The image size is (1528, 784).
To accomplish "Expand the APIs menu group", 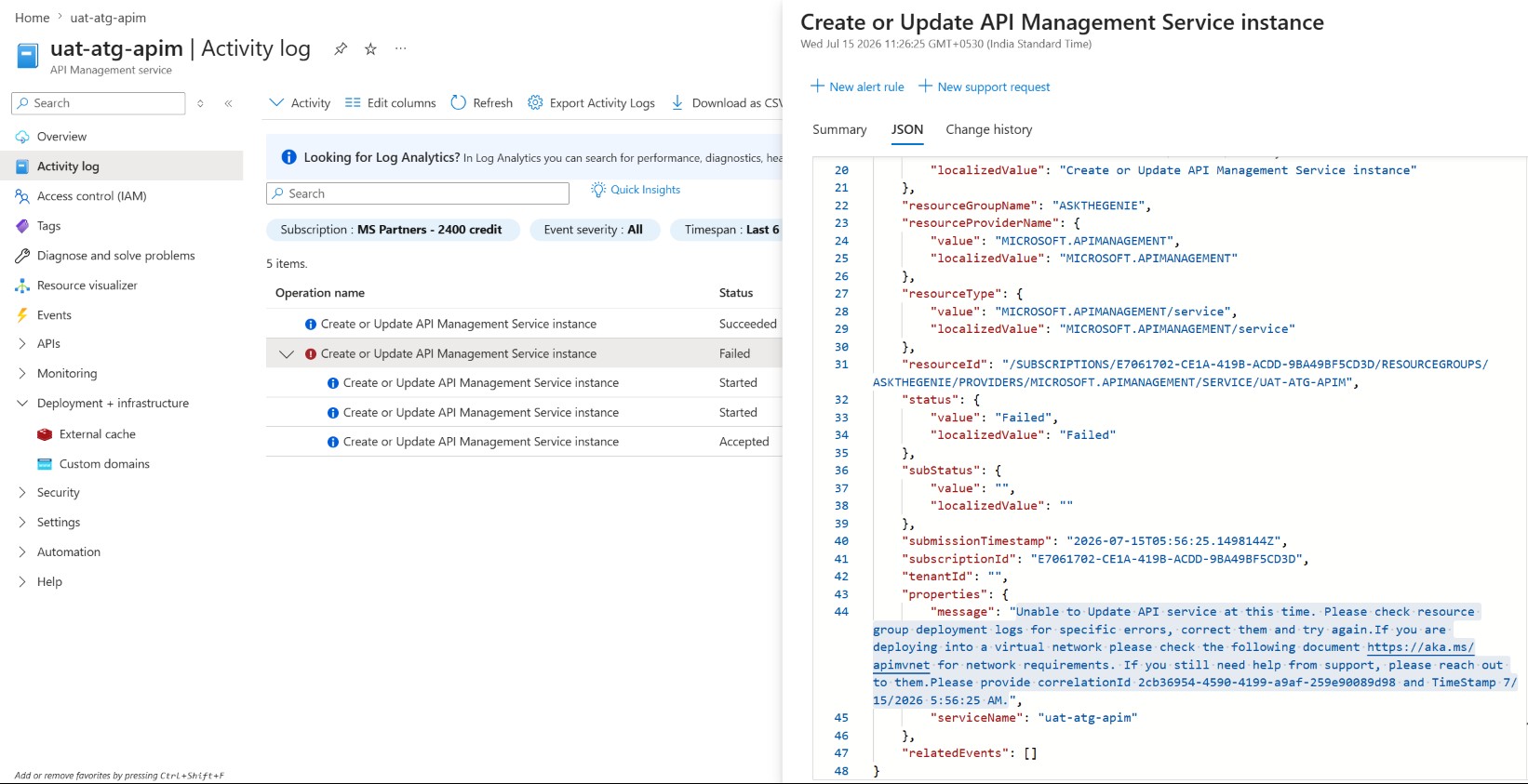I will tap(22, 344).
